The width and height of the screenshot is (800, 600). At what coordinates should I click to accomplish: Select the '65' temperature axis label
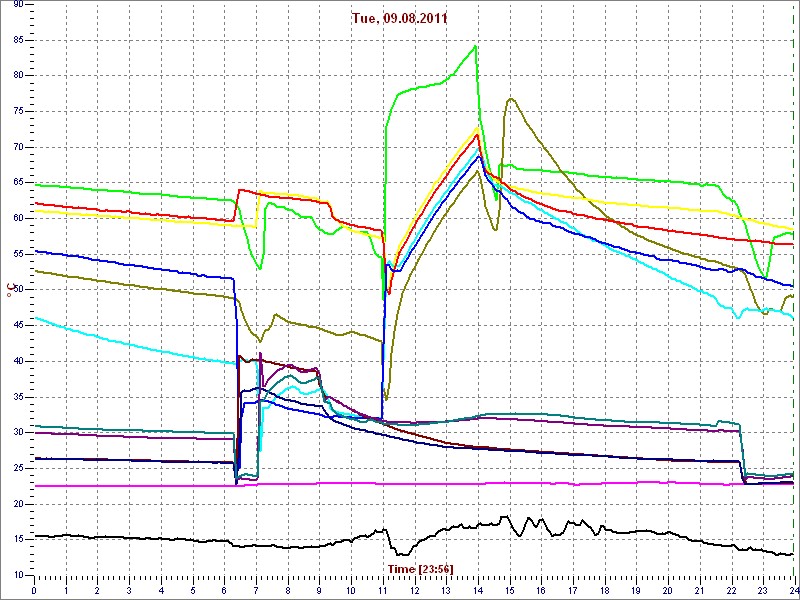click(x=16, y=183)
